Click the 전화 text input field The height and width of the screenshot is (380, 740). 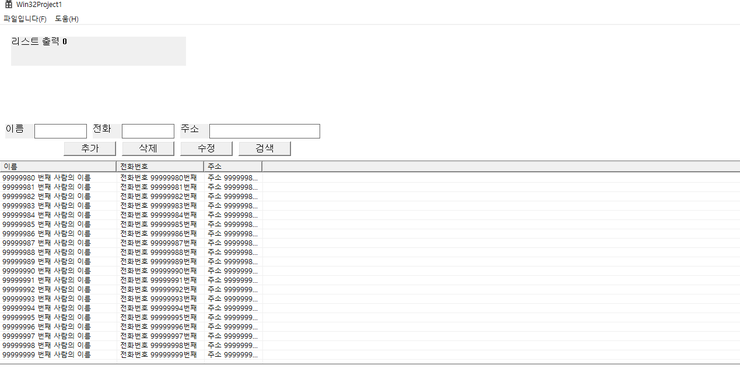148,131
